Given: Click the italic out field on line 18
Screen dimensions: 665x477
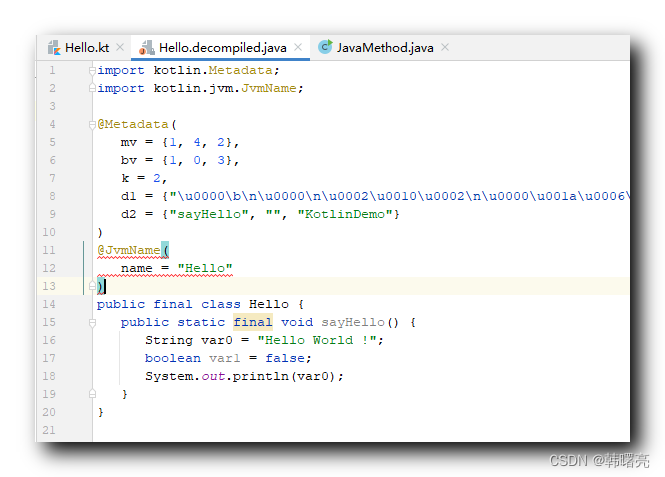Looking at the screenshot, I should tap(213, 376).
